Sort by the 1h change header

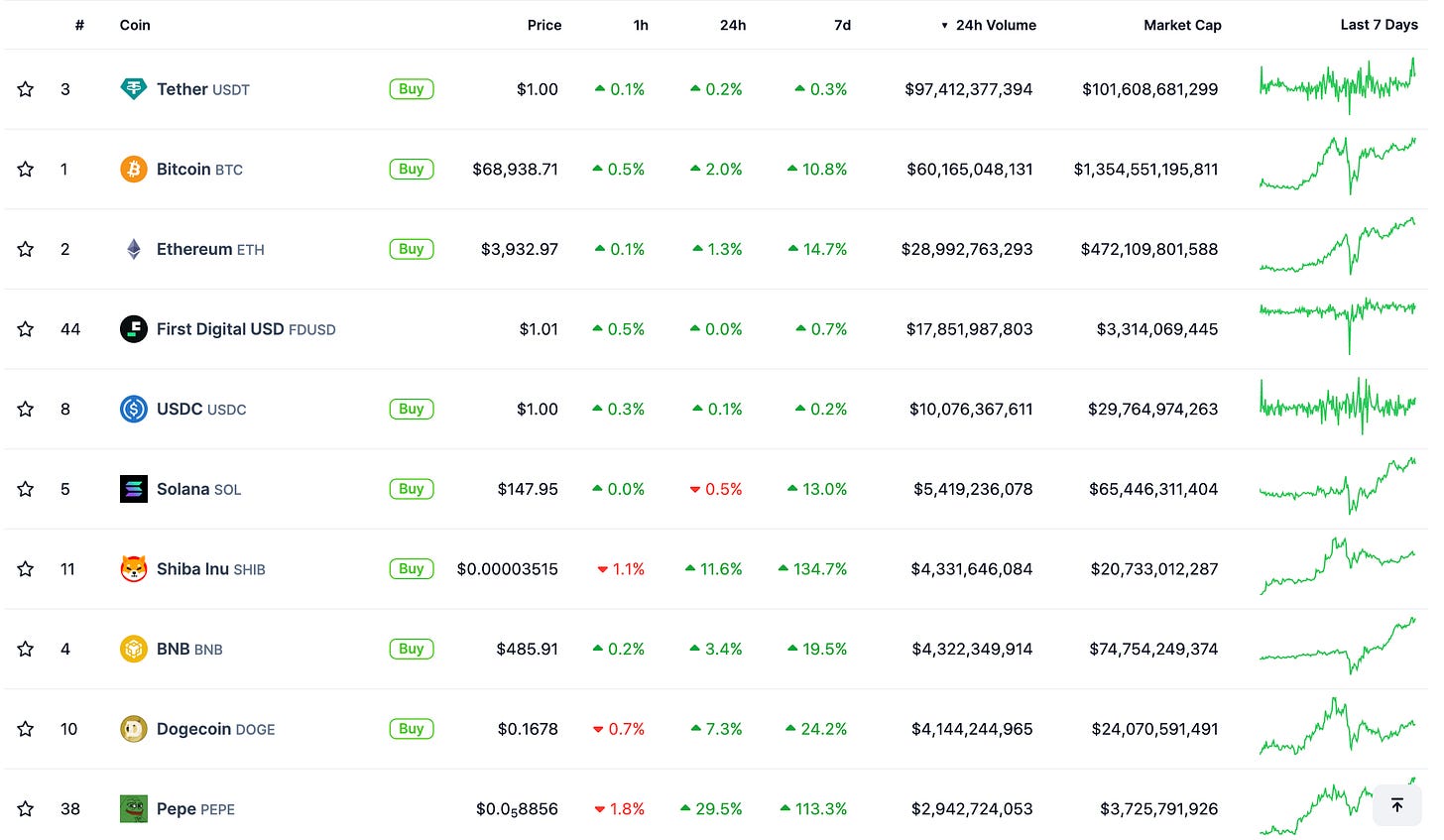point(641,25)
